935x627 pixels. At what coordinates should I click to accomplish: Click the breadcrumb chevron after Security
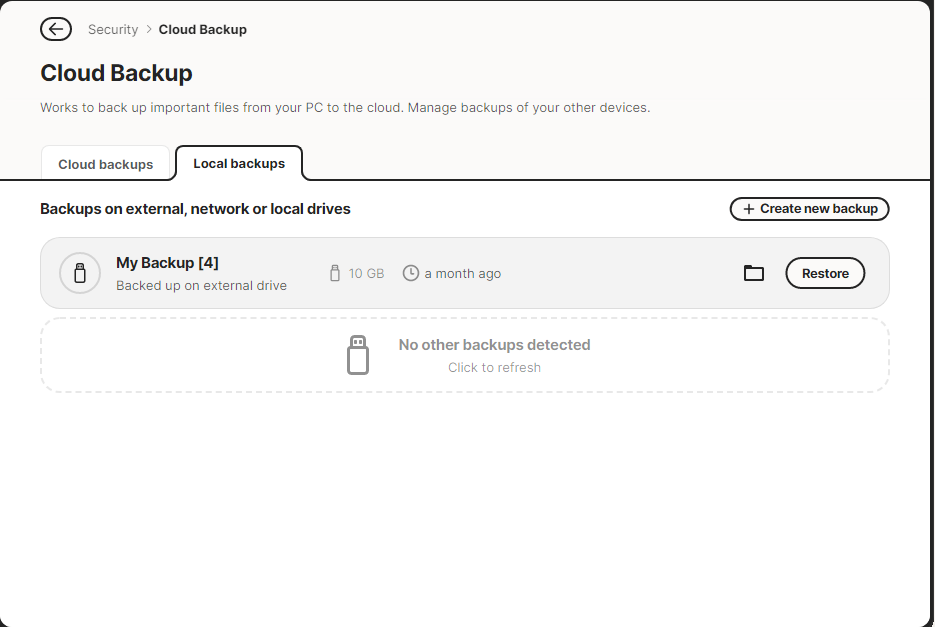[x=148, y=29]
